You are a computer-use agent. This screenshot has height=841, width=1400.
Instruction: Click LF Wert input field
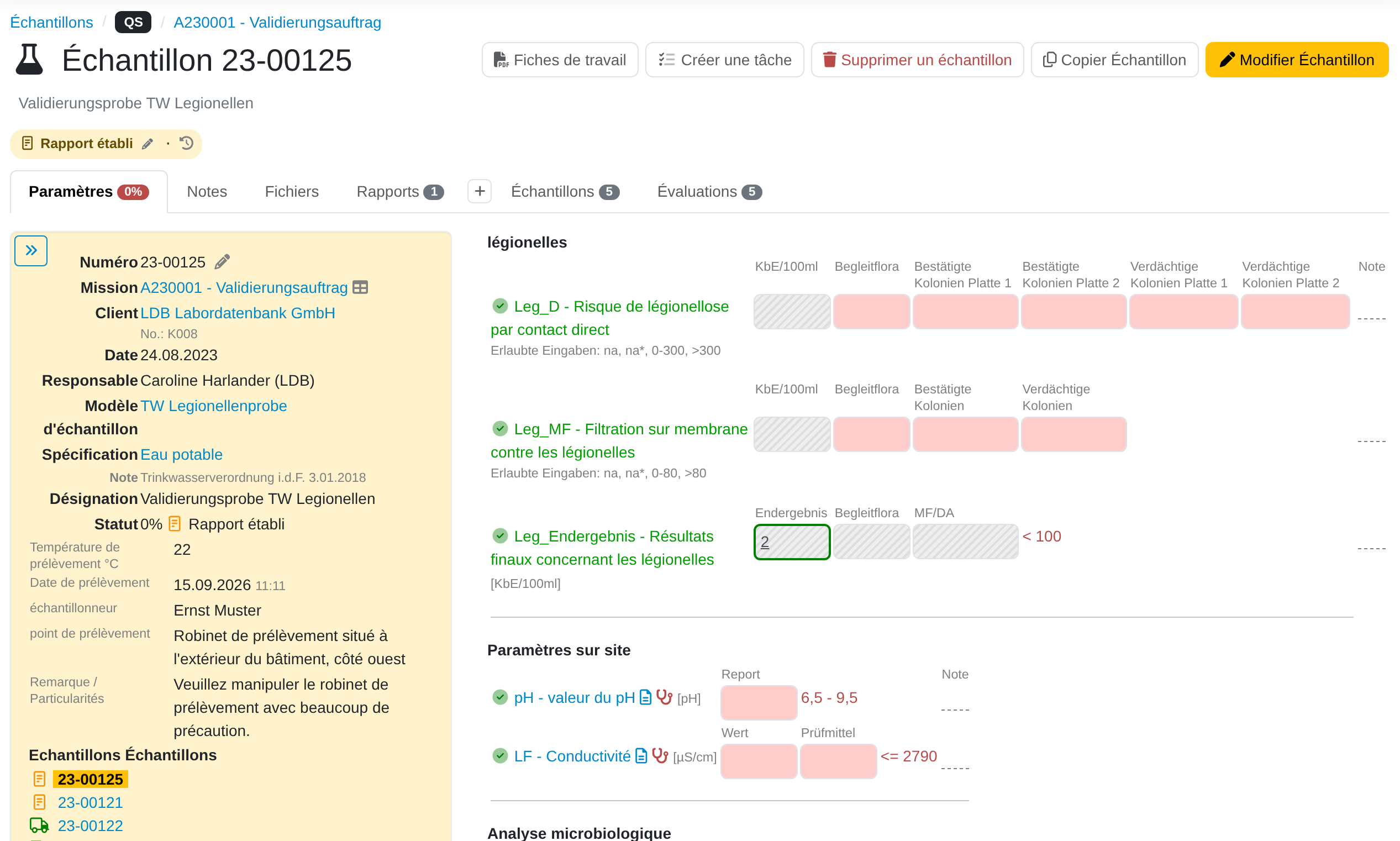[x=759, y=761]
